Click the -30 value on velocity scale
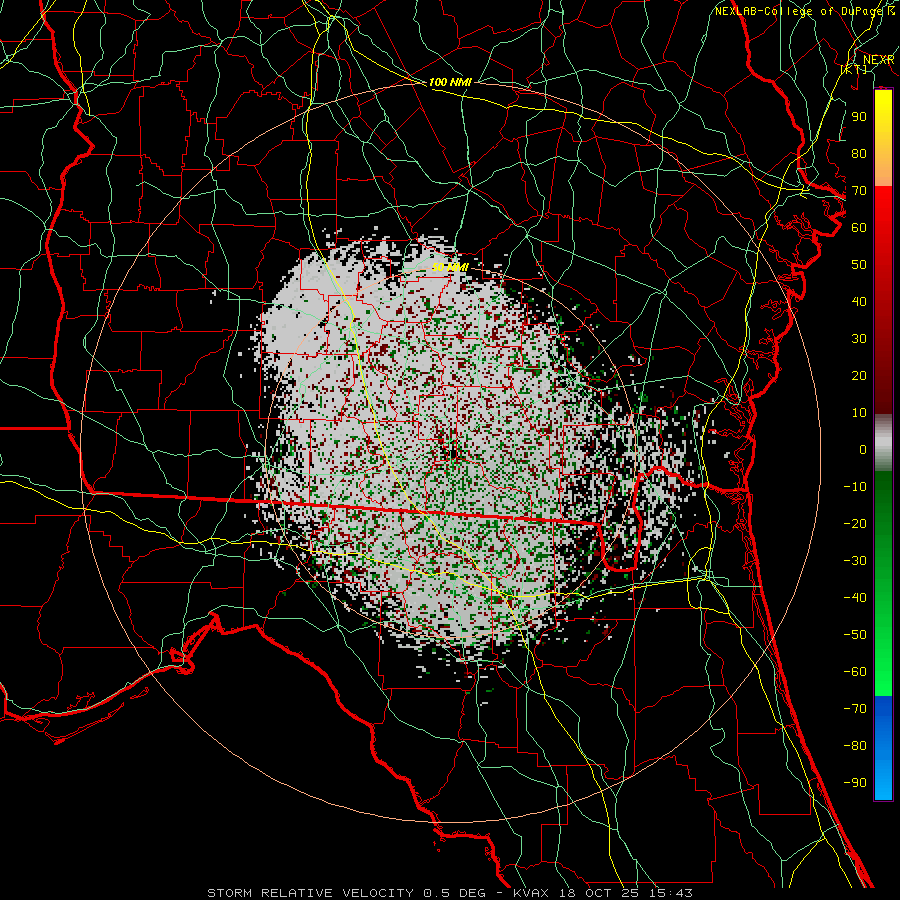The height and width of the screenshot is (900, 900). coord(855,561)
